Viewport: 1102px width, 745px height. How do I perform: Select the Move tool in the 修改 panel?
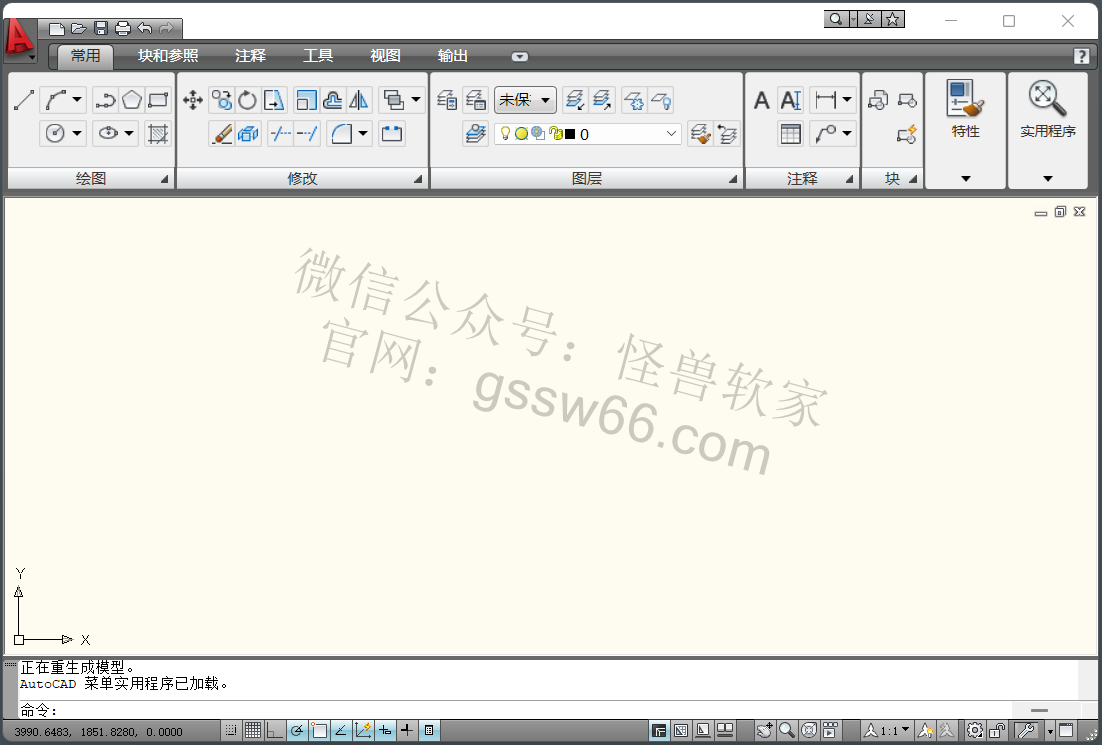tap(193, 100)
